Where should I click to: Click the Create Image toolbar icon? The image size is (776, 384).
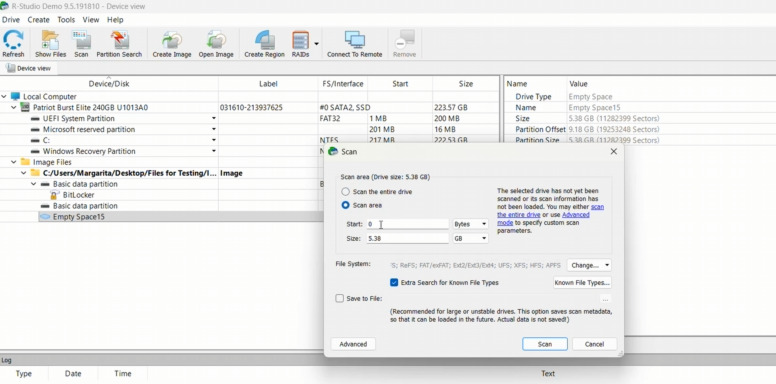(x=172, y=40)
